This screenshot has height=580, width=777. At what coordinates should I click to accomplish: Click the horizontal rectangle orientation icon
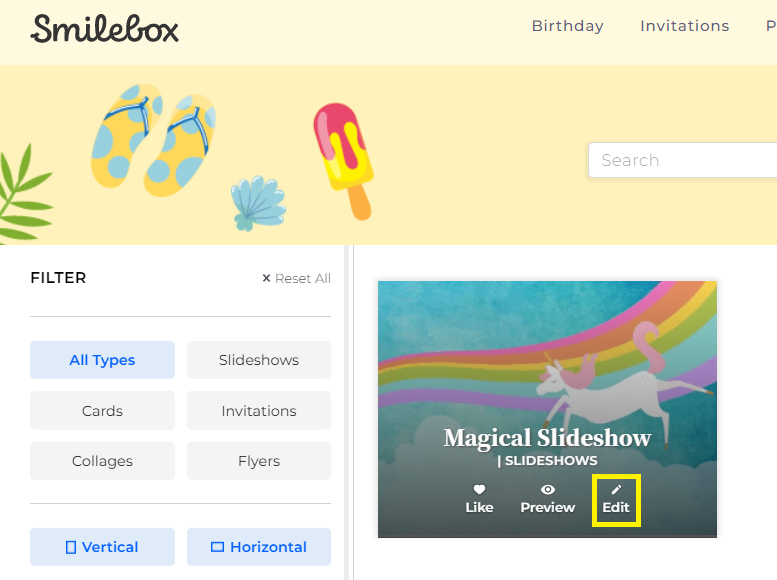pyautogui.click(x=218, y=547)
